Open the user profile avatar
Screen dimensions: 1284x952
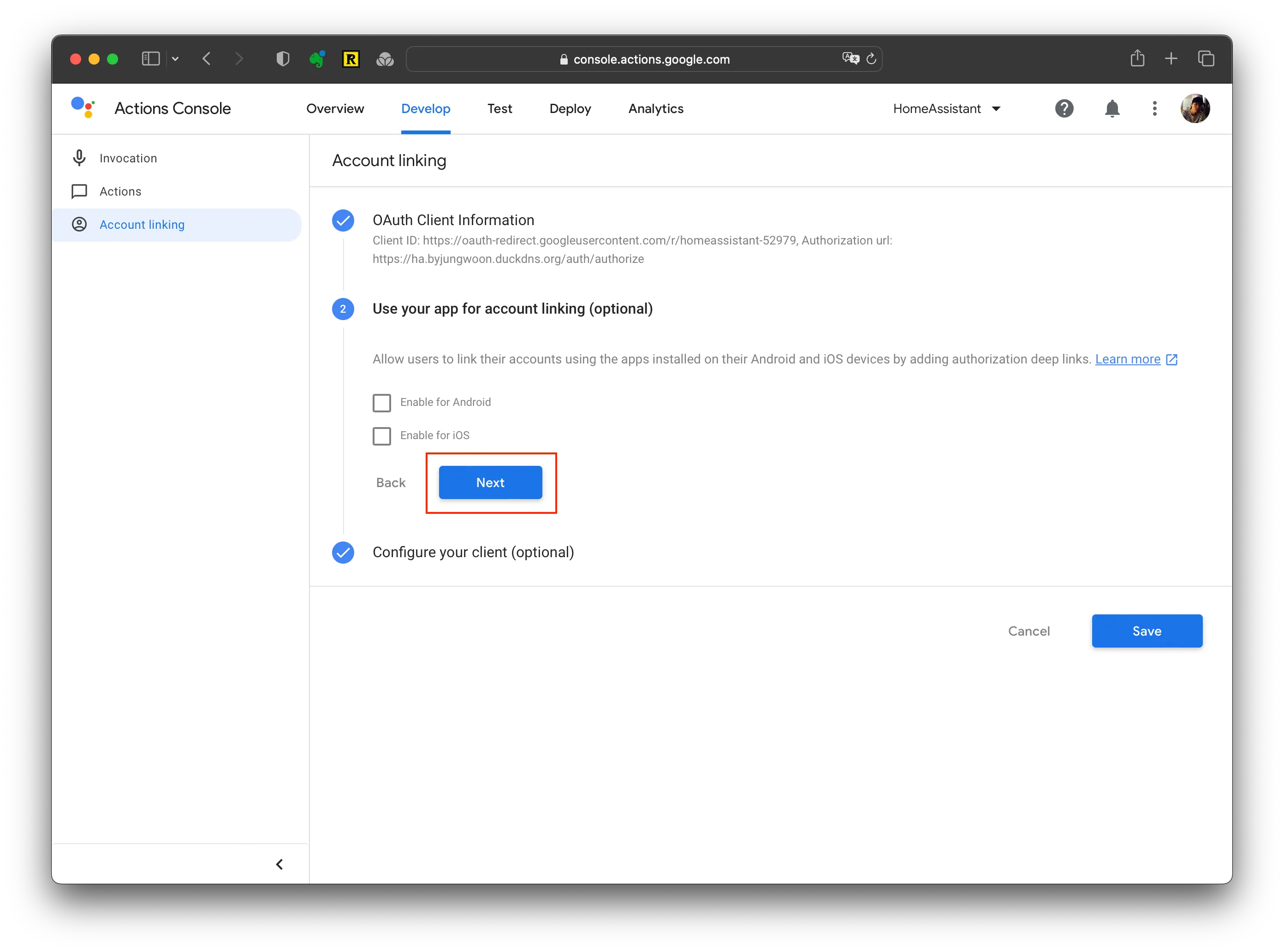click(1195, 108)
